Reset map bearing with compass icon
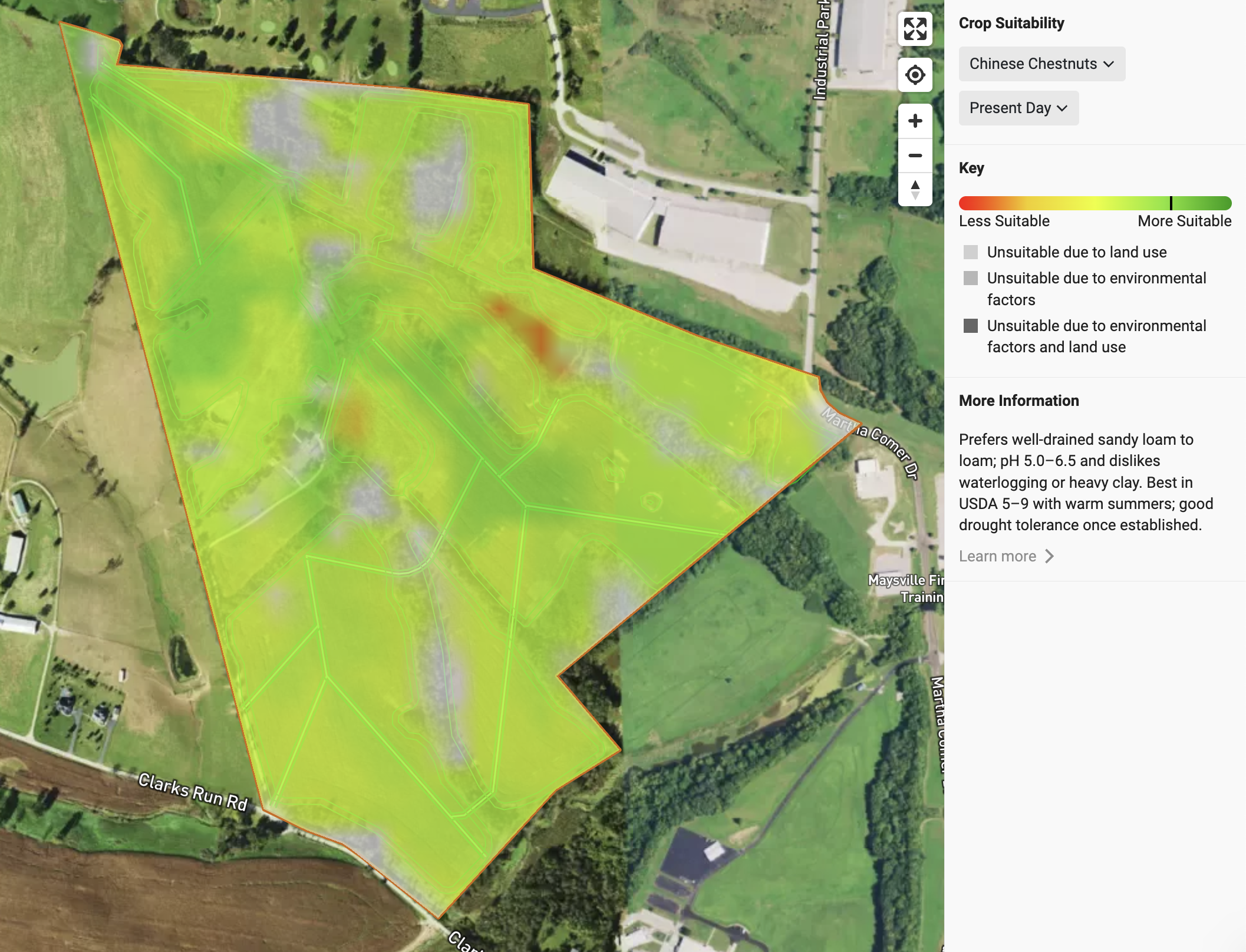This screenshot has width=1246, height=952. [x=915, y=190]
